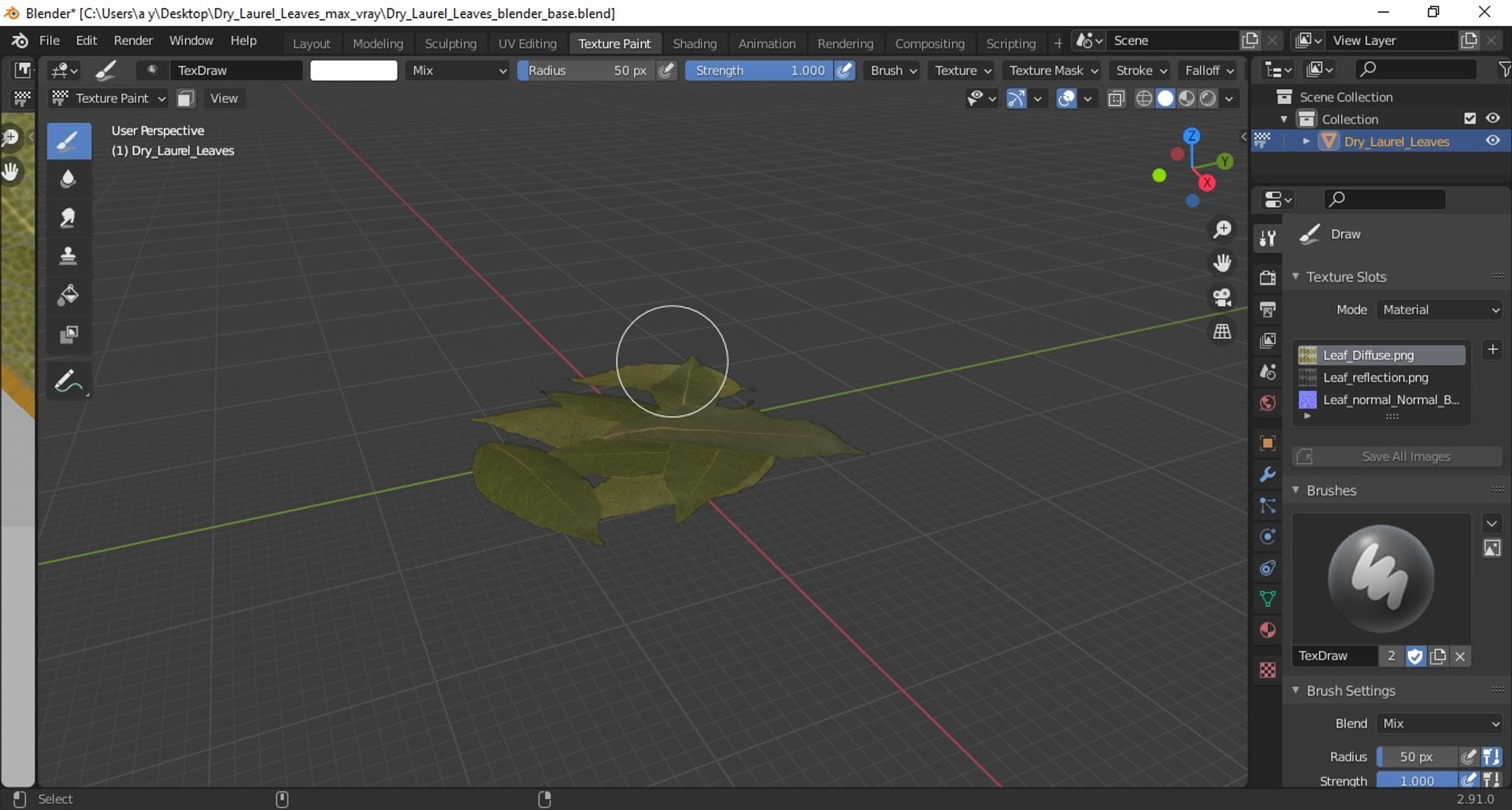Switch to the Sculpting workspace tab
This screenshot has height=810, width=1512.
[x=450, y=43]
